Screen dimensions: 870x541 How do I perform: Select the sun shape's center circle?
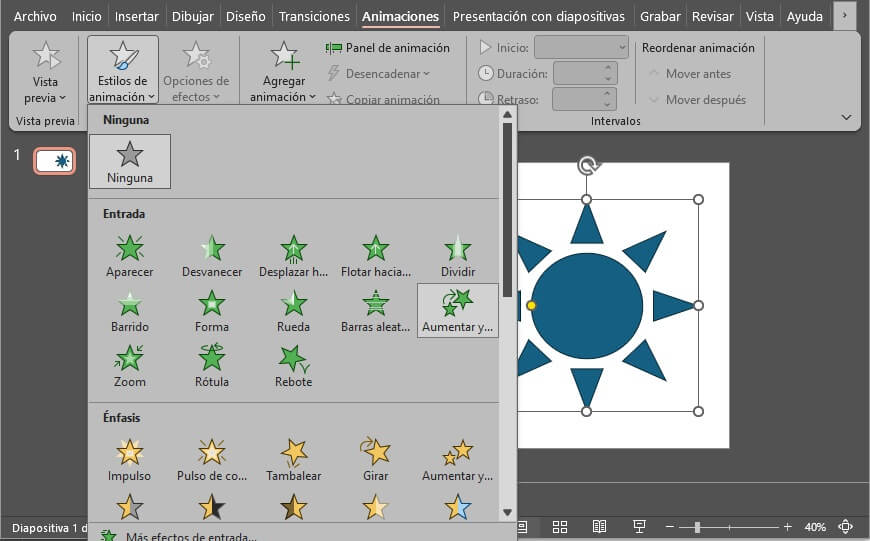click(x=587, y=306)
